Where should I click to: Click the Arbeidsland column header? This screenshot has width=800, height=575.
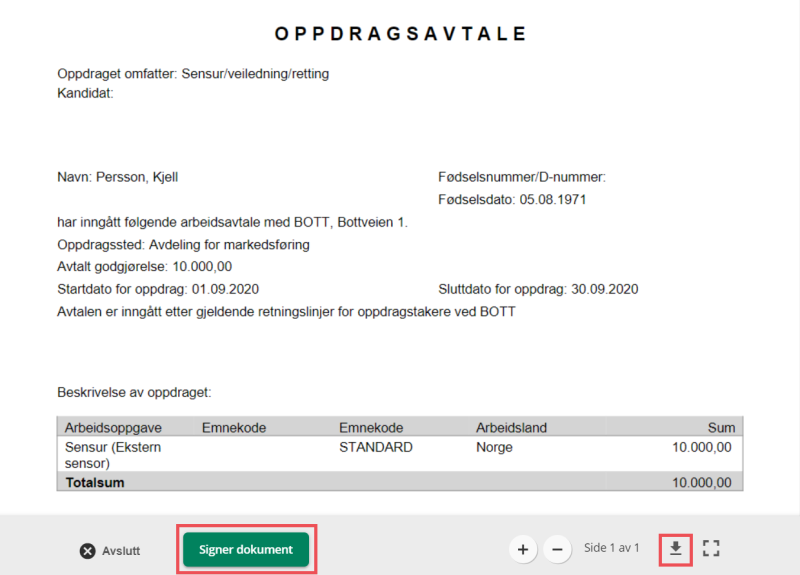click(x=511, y=428)
